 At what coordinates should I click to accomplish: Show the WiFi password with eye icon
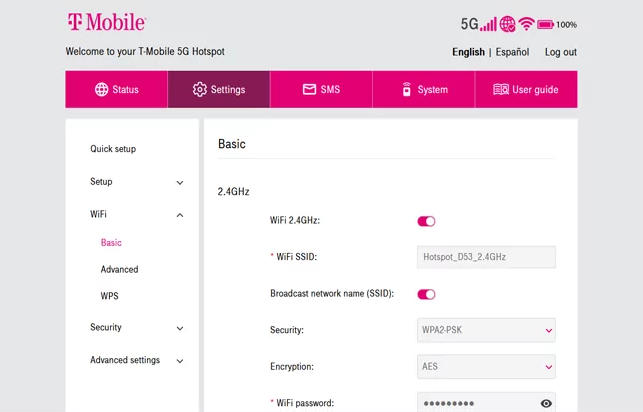tap(546, 403)
